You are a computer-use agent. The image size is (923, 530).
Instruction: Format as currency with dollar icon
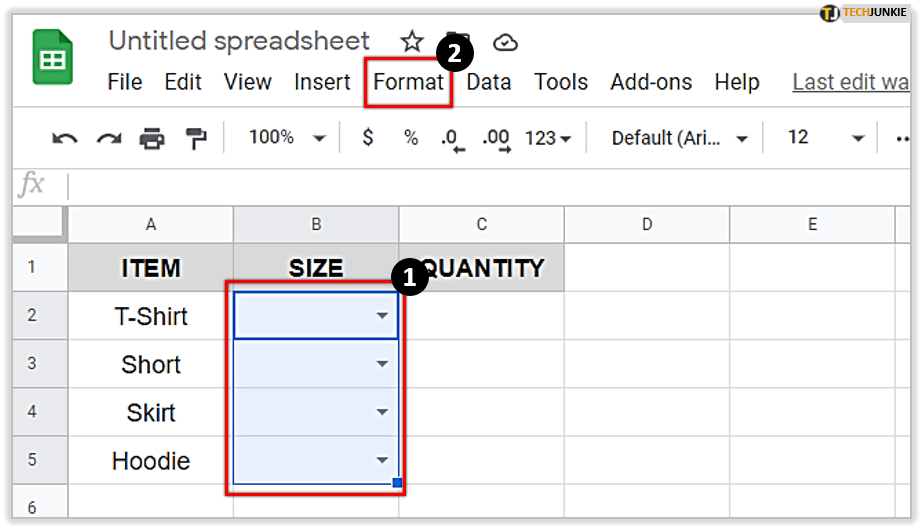pyautogui.click(x=368, y=138)
